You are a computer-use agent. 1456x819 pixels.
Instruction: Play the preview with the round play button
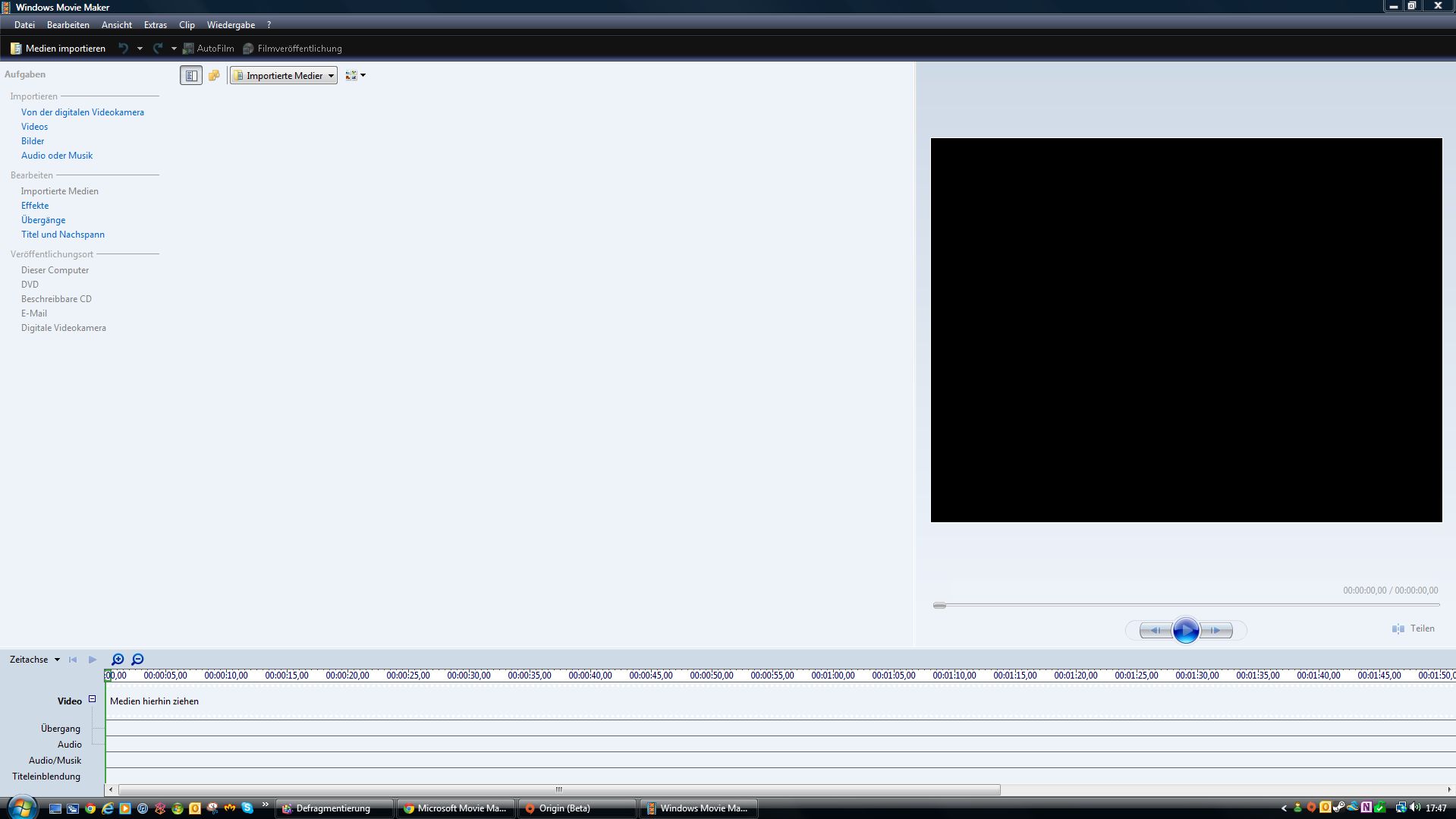pyautogui.click(x=1186, y=630)
